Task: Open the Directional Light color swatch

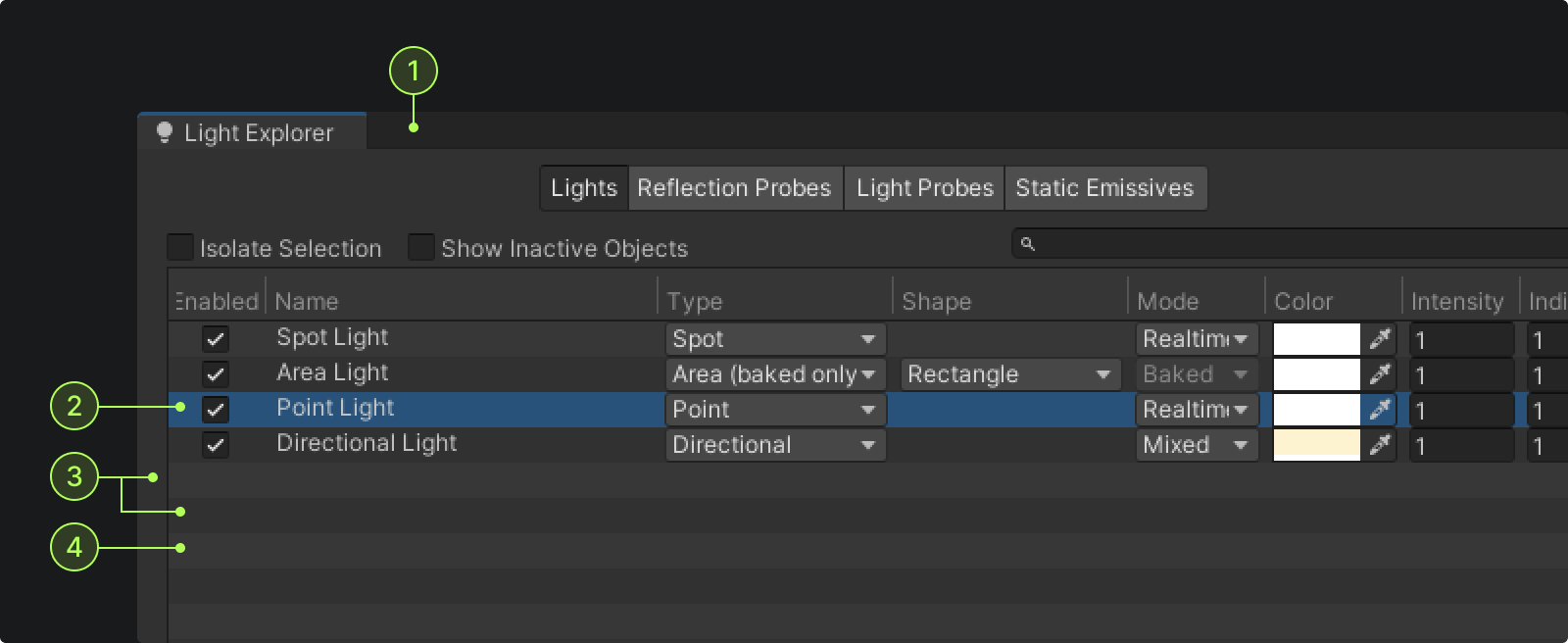Action: pyautogui.click(x=1316, y=445)
